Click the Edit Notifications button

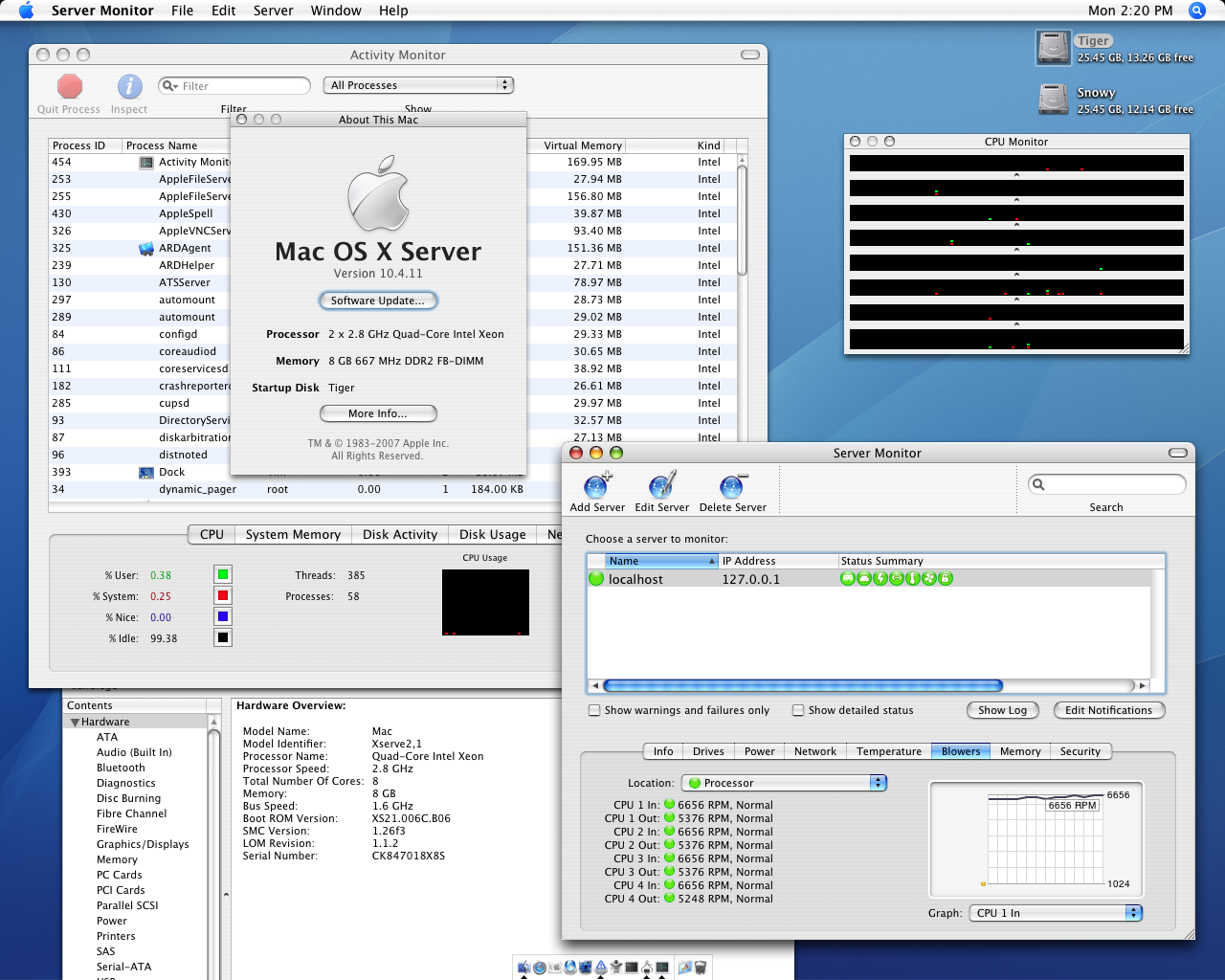[1108, 710]
